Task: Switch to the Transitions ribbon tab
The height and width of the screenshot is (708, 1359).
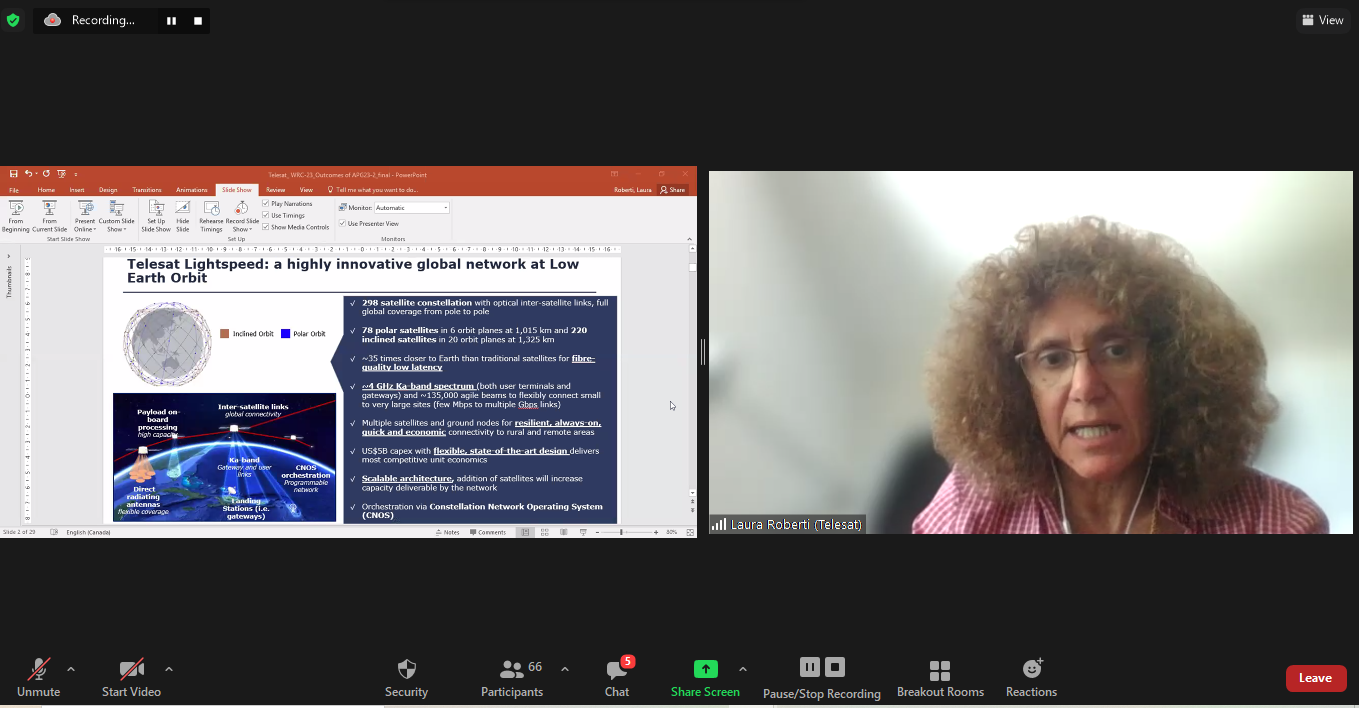Action: [x=147, y=190]
